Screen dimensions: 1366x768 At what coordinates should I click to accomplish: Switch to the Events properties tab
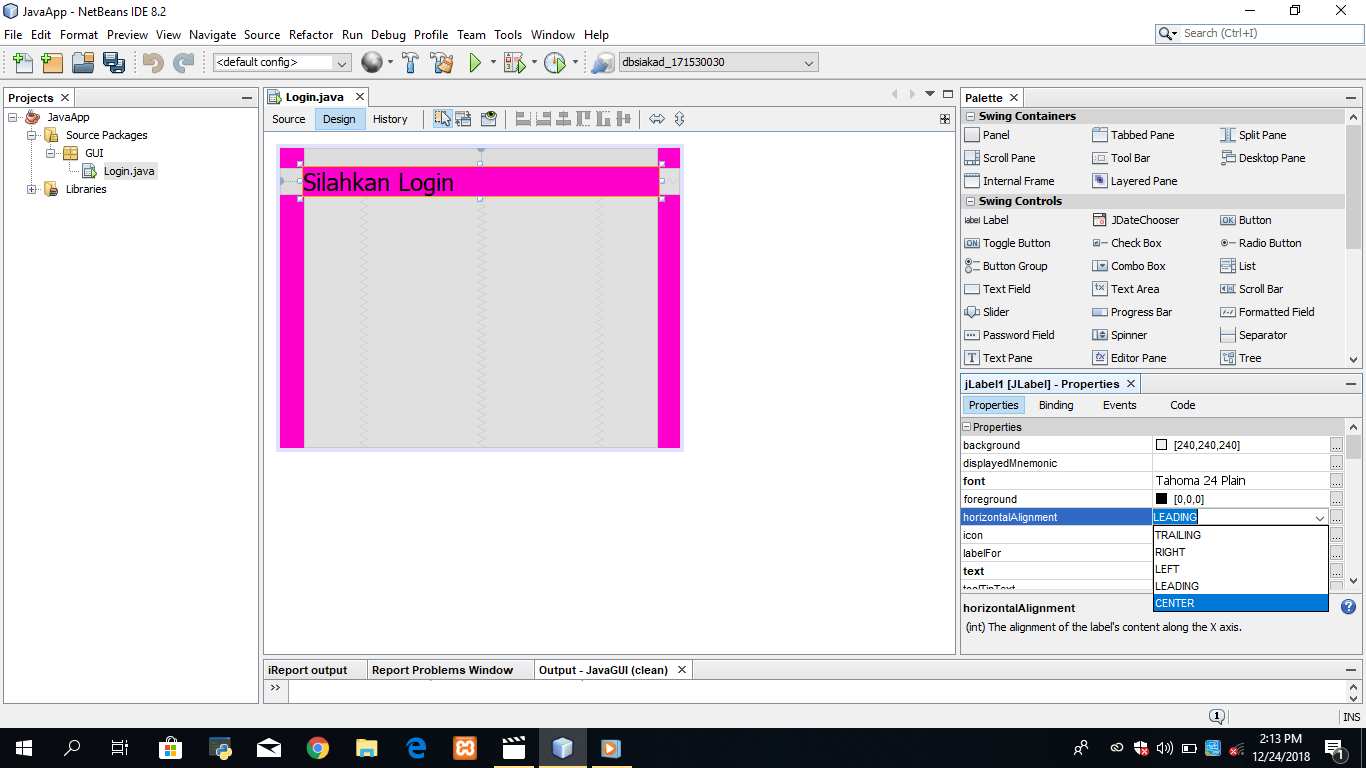click(1119, 405)
